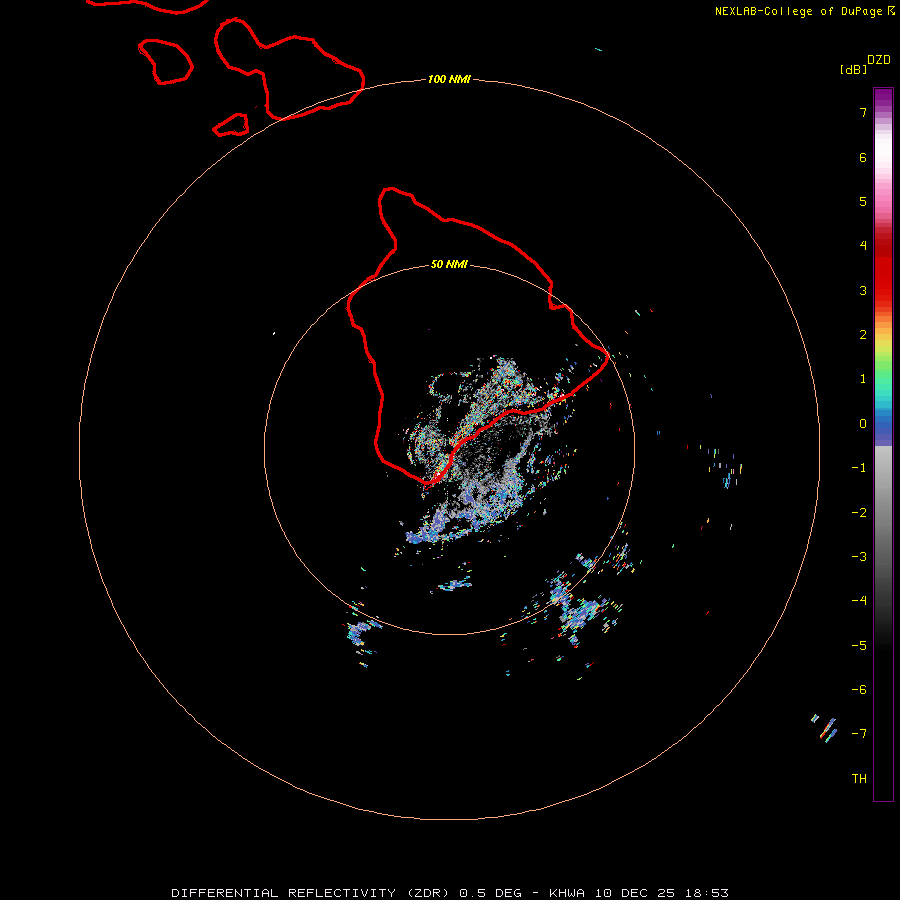Click the color bar value 7
This screenshot has height=900, width=900.
pyautogui.click(x=863, y=112)
